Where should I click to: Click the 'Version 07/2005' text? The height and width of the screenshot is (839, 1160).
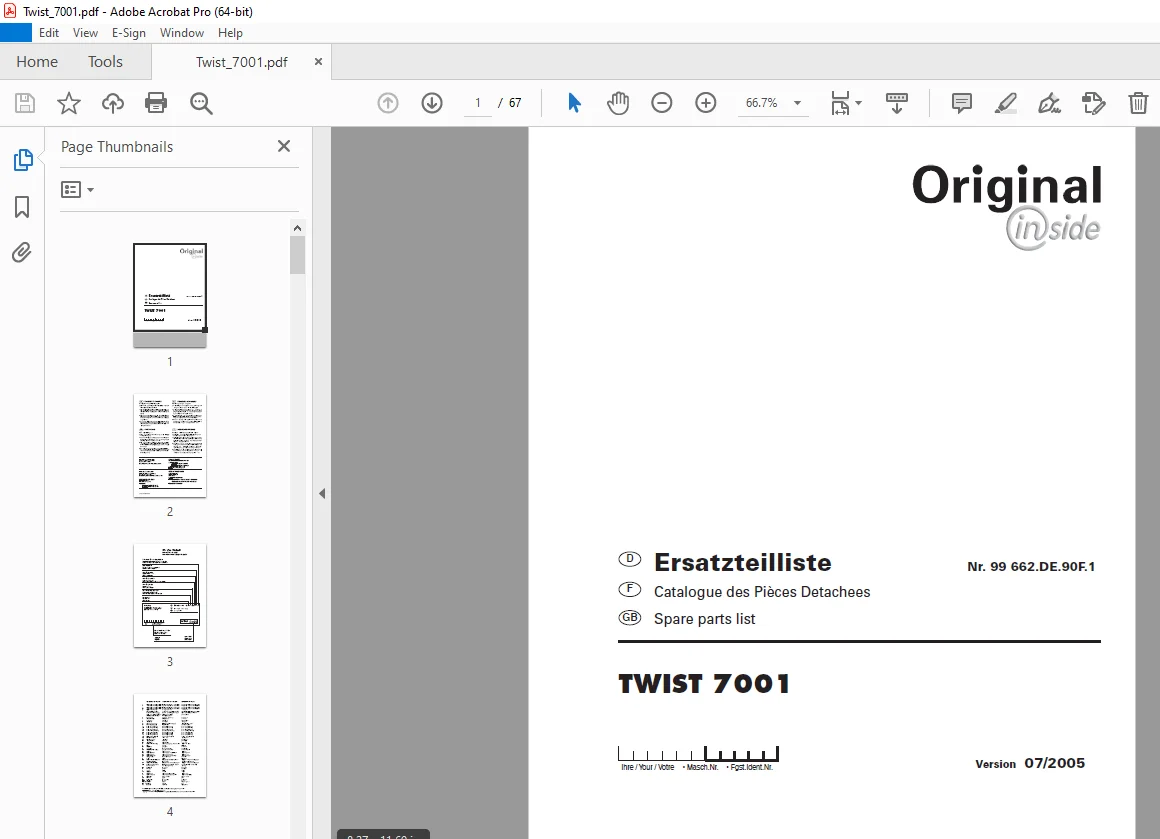(1030, 764)
